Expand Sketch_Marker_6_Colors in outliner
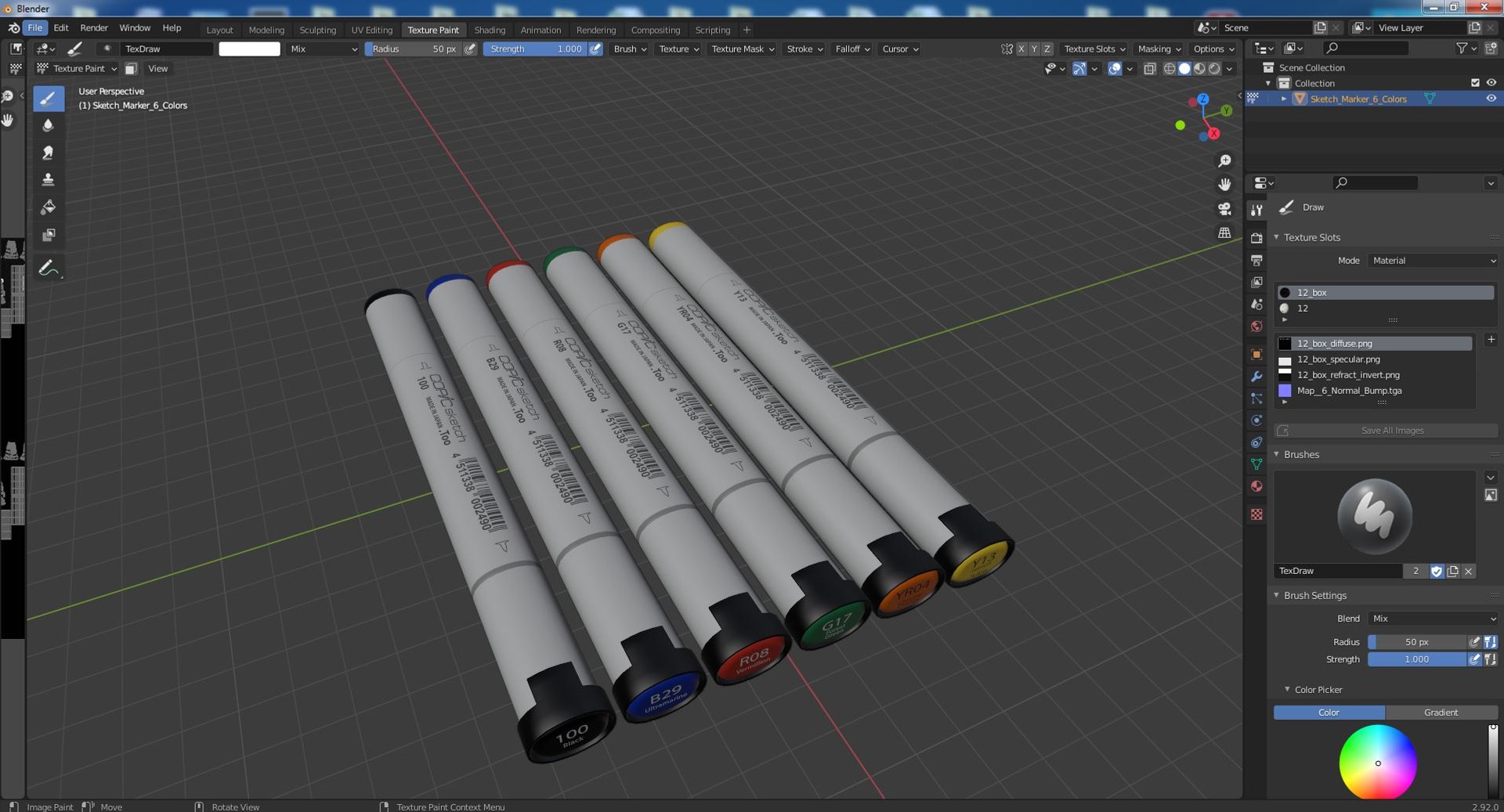Viewport: 1504px width, 812px height. click(1283, 99)
